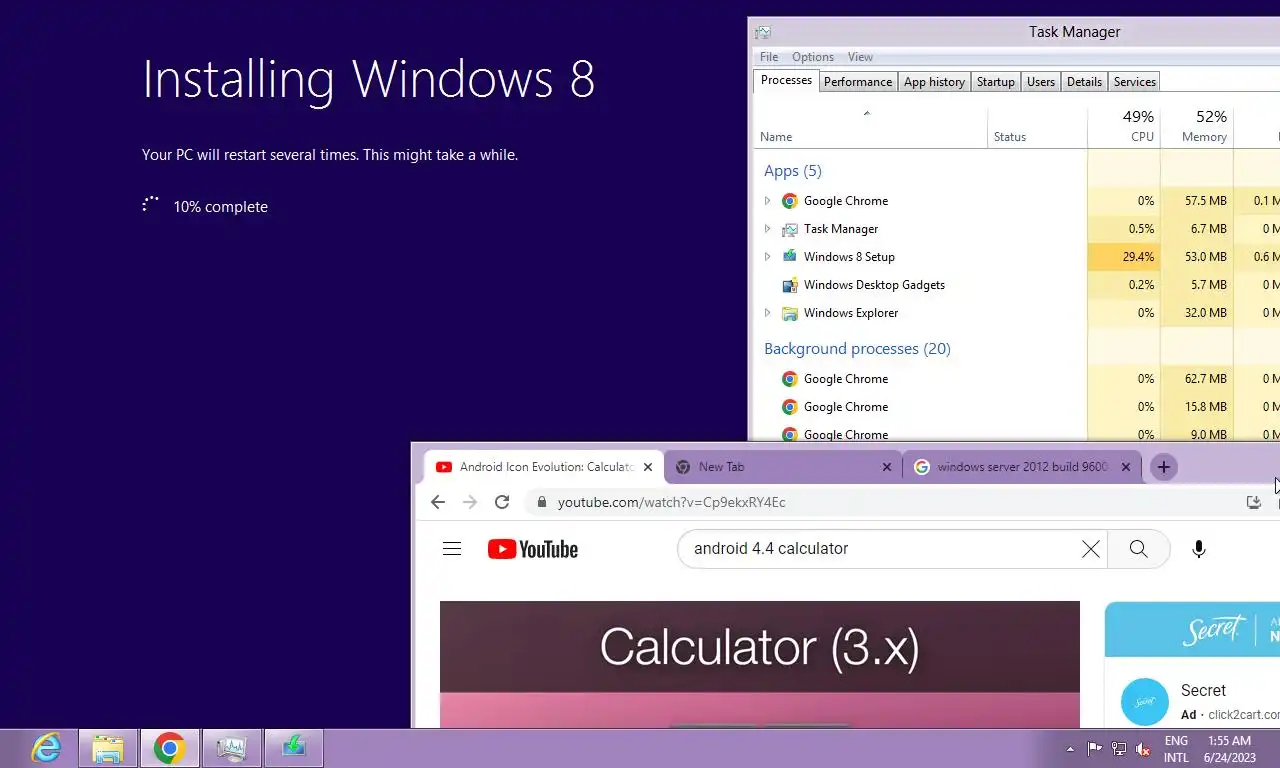The image size is (1280, 768).
Task: Show hidden tray icons arrow
Action: pyautogui.click(x=1071, y=749)
